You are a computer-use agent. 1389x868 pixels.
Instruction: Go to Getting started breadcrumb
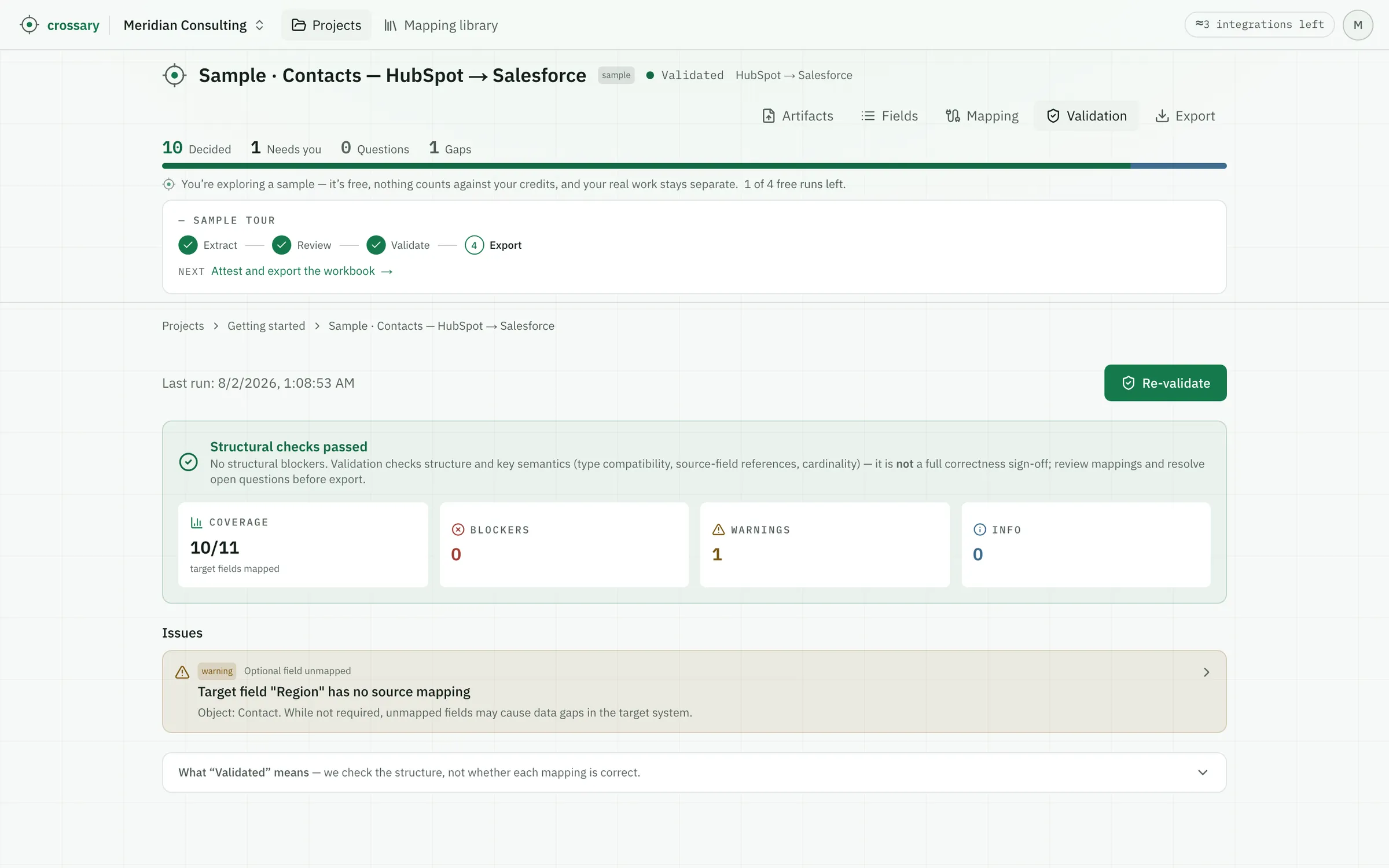coord(266,326)
